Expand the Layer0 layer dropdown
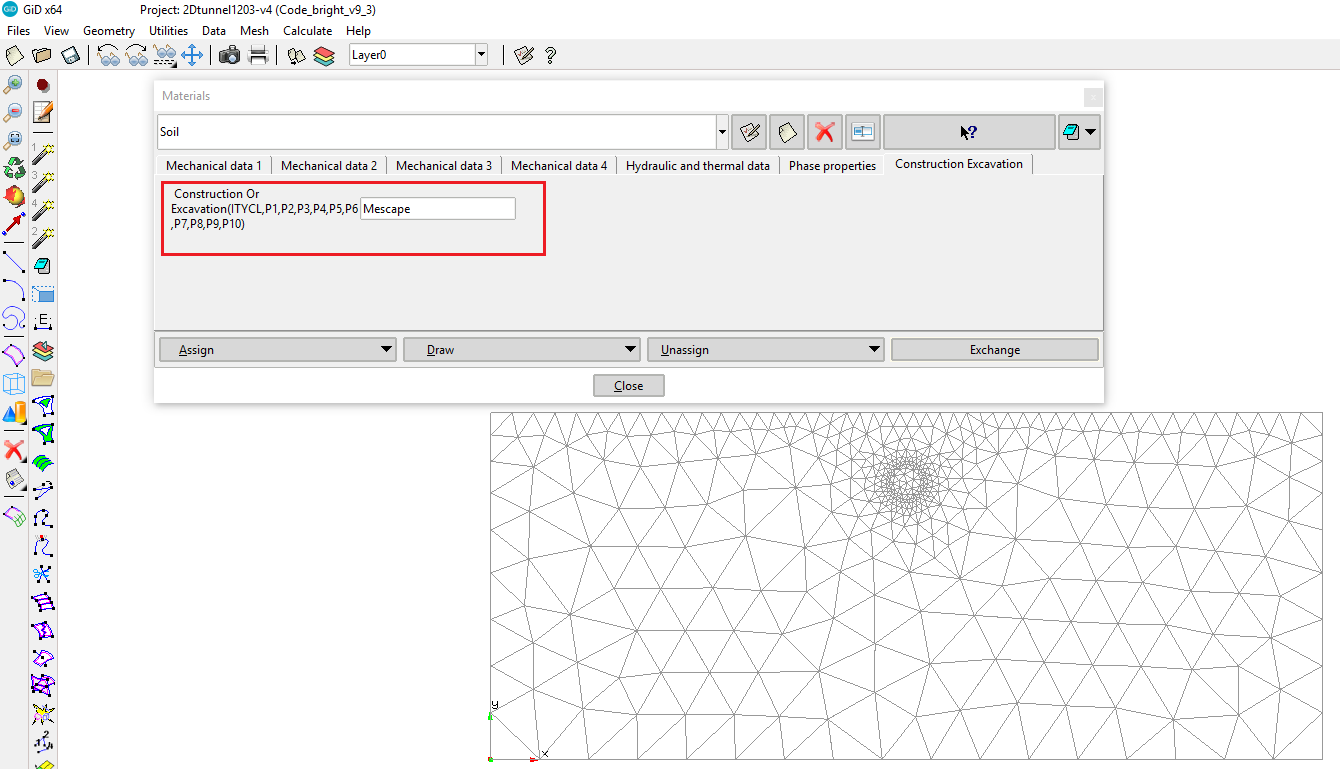1340x769 pixels. [481, 55]
